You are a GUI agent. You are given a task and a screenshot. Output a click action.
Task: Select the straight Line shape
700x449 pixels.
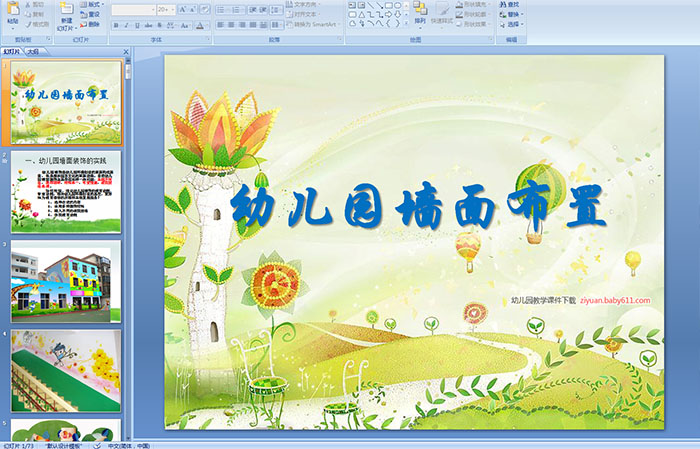(371, 5)
